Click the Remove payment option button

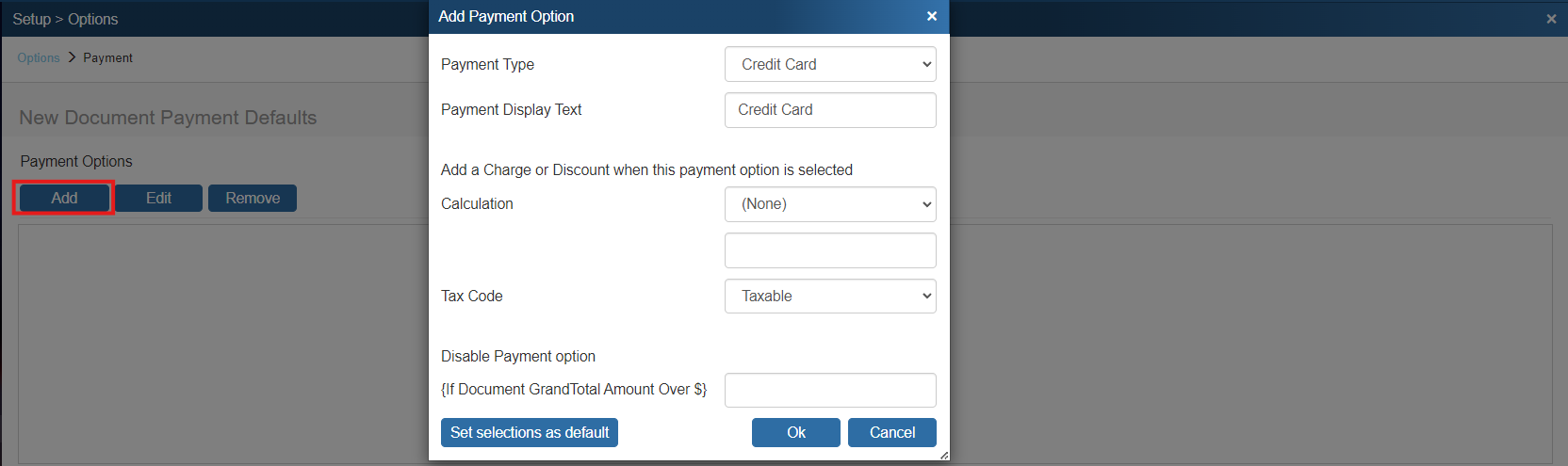252,198
